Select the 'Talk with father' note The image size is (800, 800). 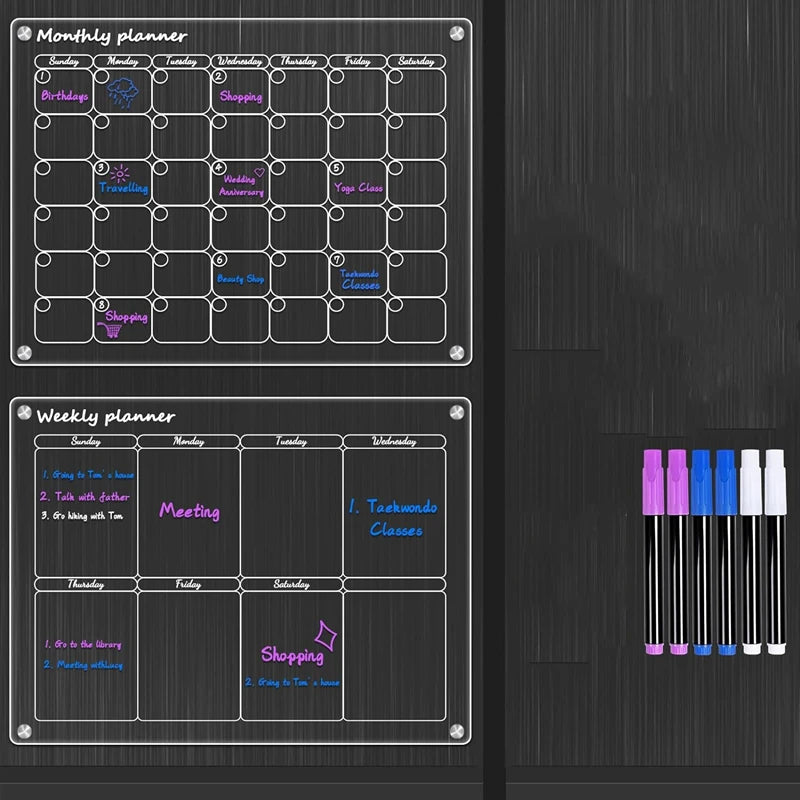[85, 496]
